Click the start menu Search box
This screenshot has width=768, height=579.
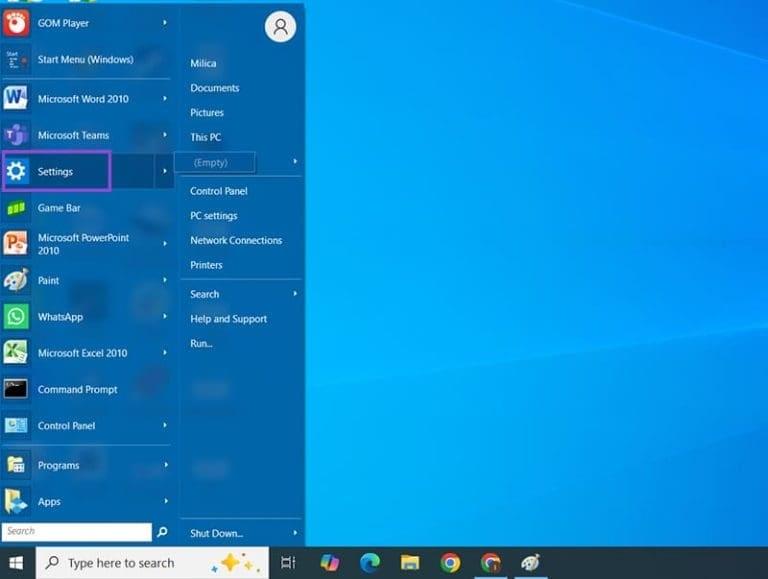click(x=76, y=532)
